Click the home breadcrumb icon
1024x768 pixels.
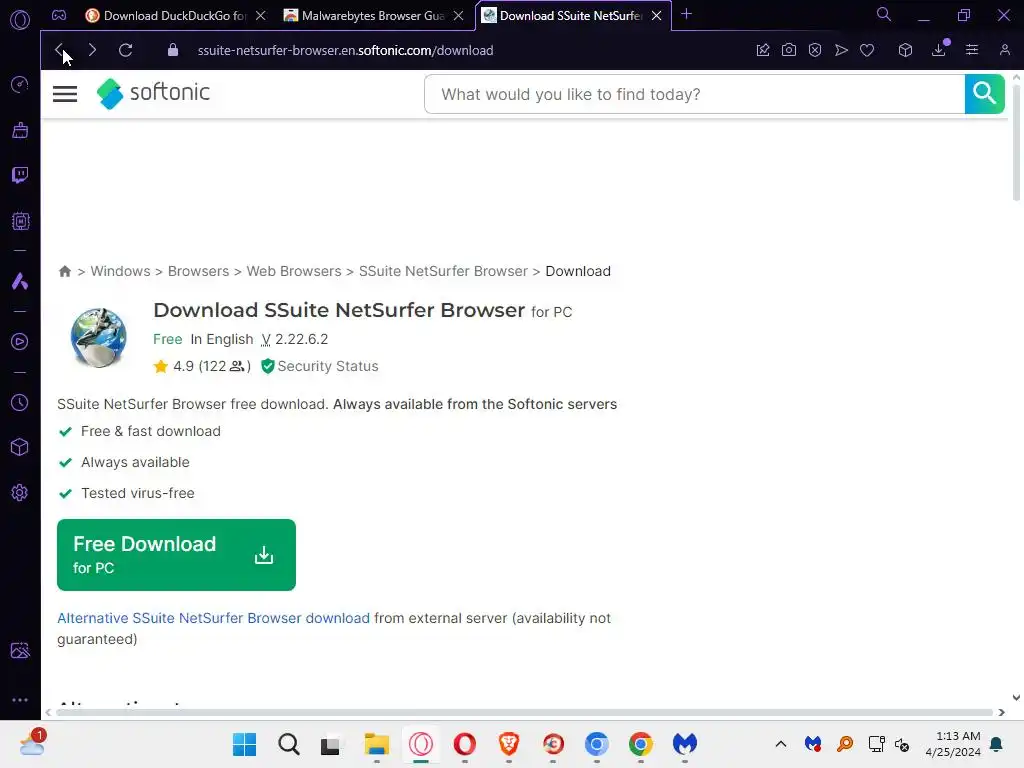pyautogui.click(x=65, y=271)
